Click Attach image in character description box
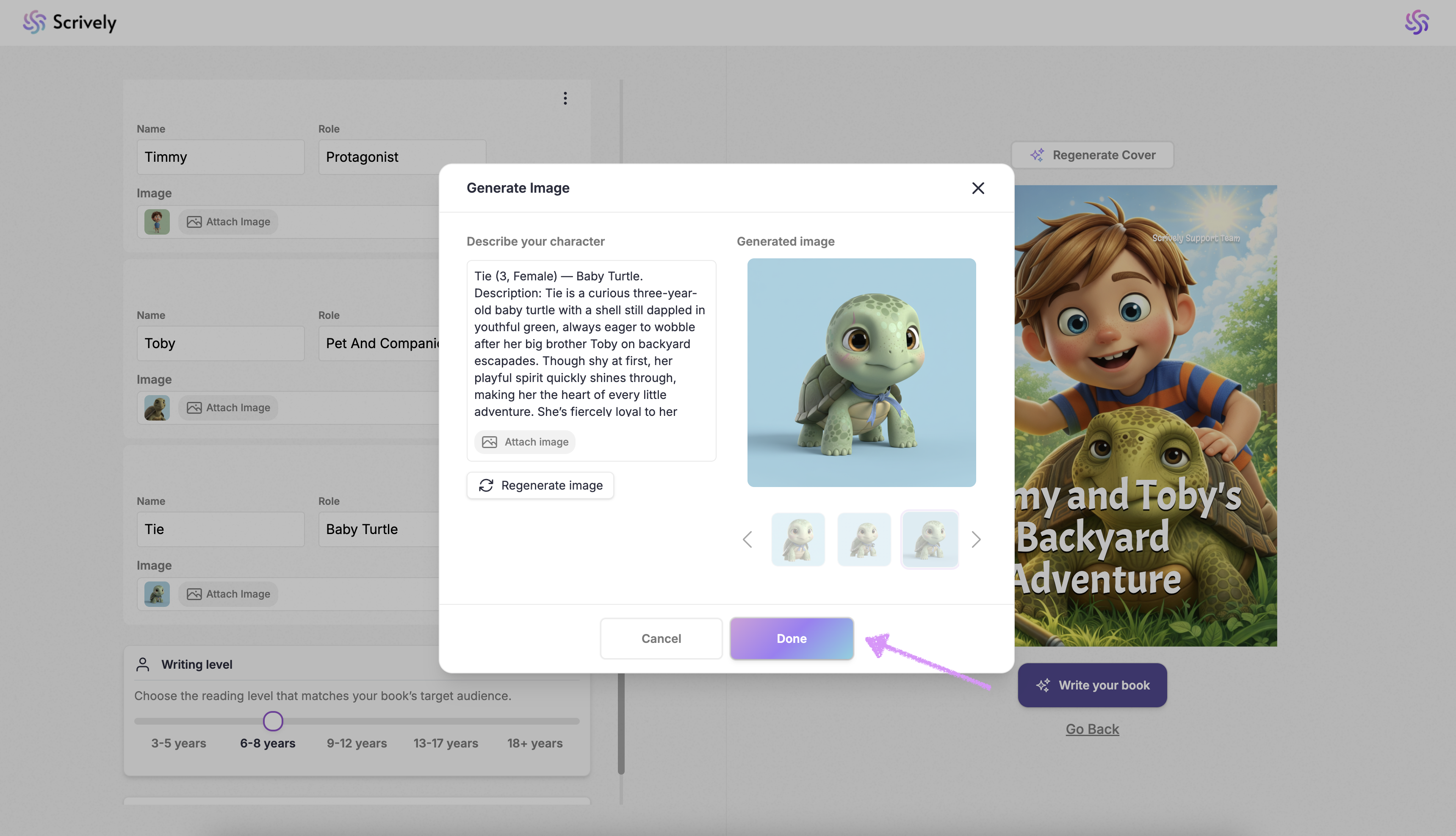Viewport: 1456px width, 836px height. (x=525, y=442)
